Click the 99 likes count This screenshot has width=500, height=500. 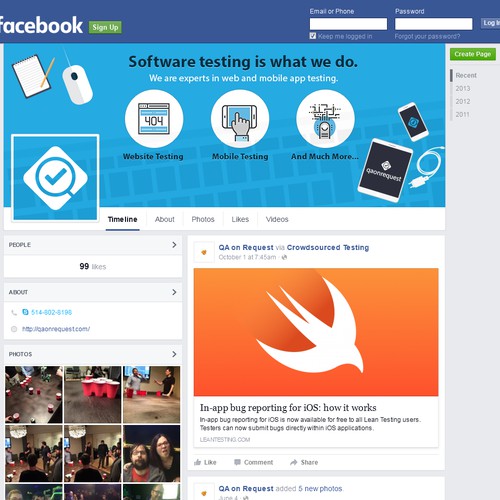[93, 266]
